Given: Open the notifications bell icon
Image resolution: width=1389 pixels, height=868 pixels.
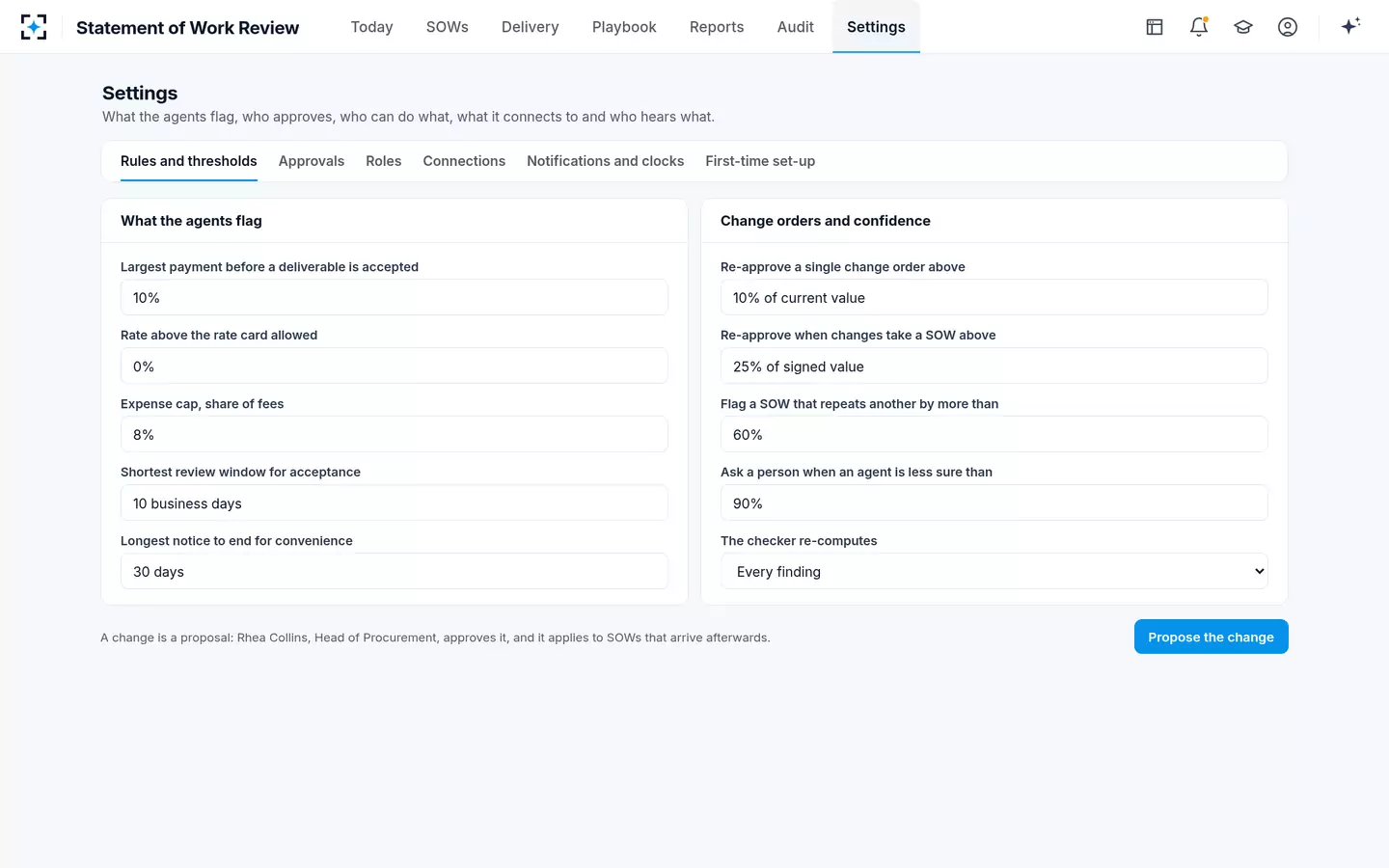Looking at the screenshot, I should (1199, 27).
